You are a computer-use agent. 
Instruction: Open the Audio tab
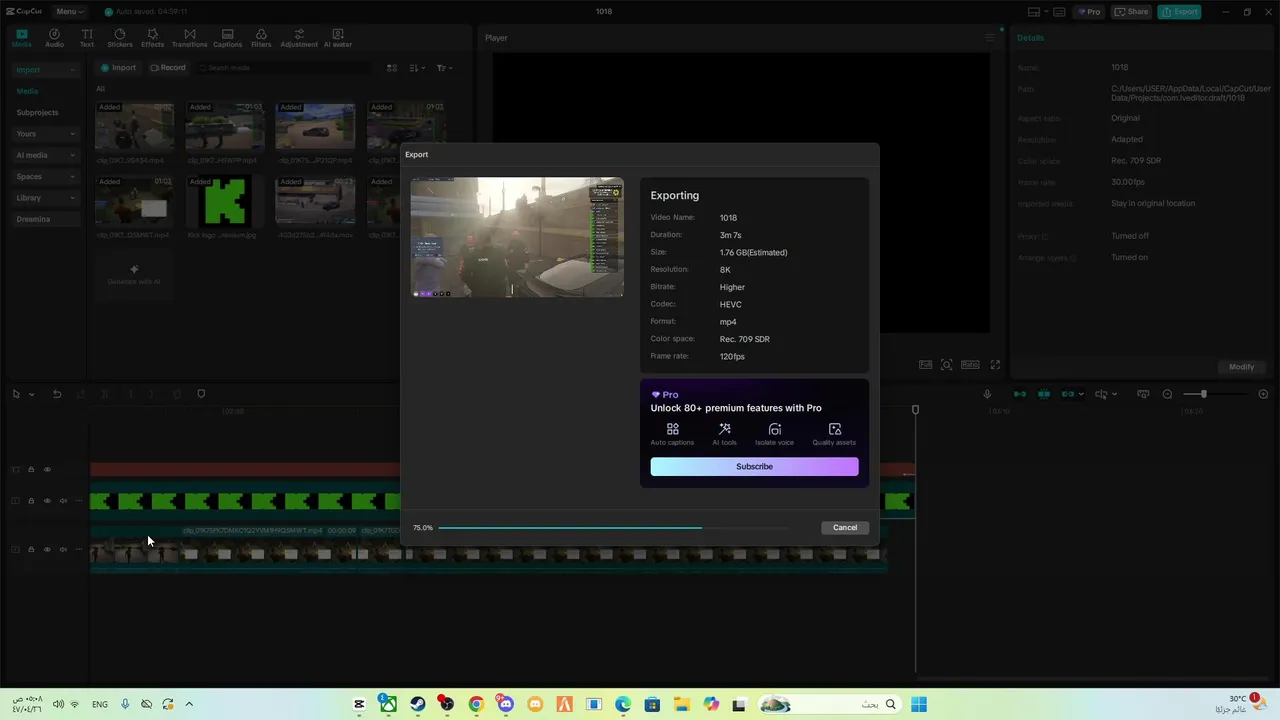click(54, 38)
